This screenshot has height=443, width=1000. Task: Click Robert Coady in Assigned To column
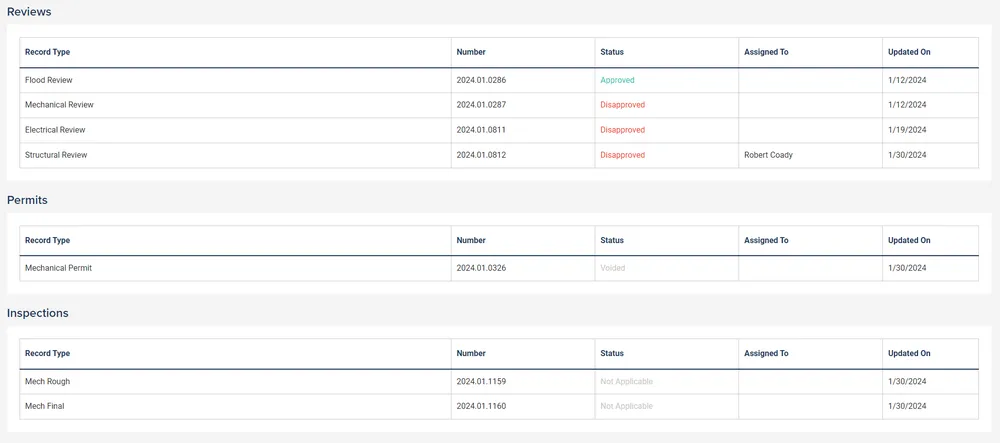coord(768,155)
